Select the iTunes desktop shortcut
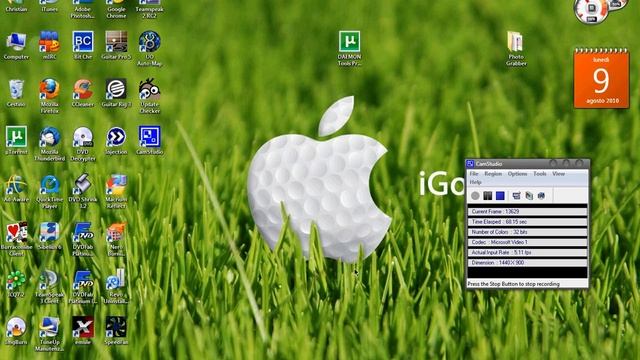Viewport: 640px width, 360px height. click(x=49, y=6)
